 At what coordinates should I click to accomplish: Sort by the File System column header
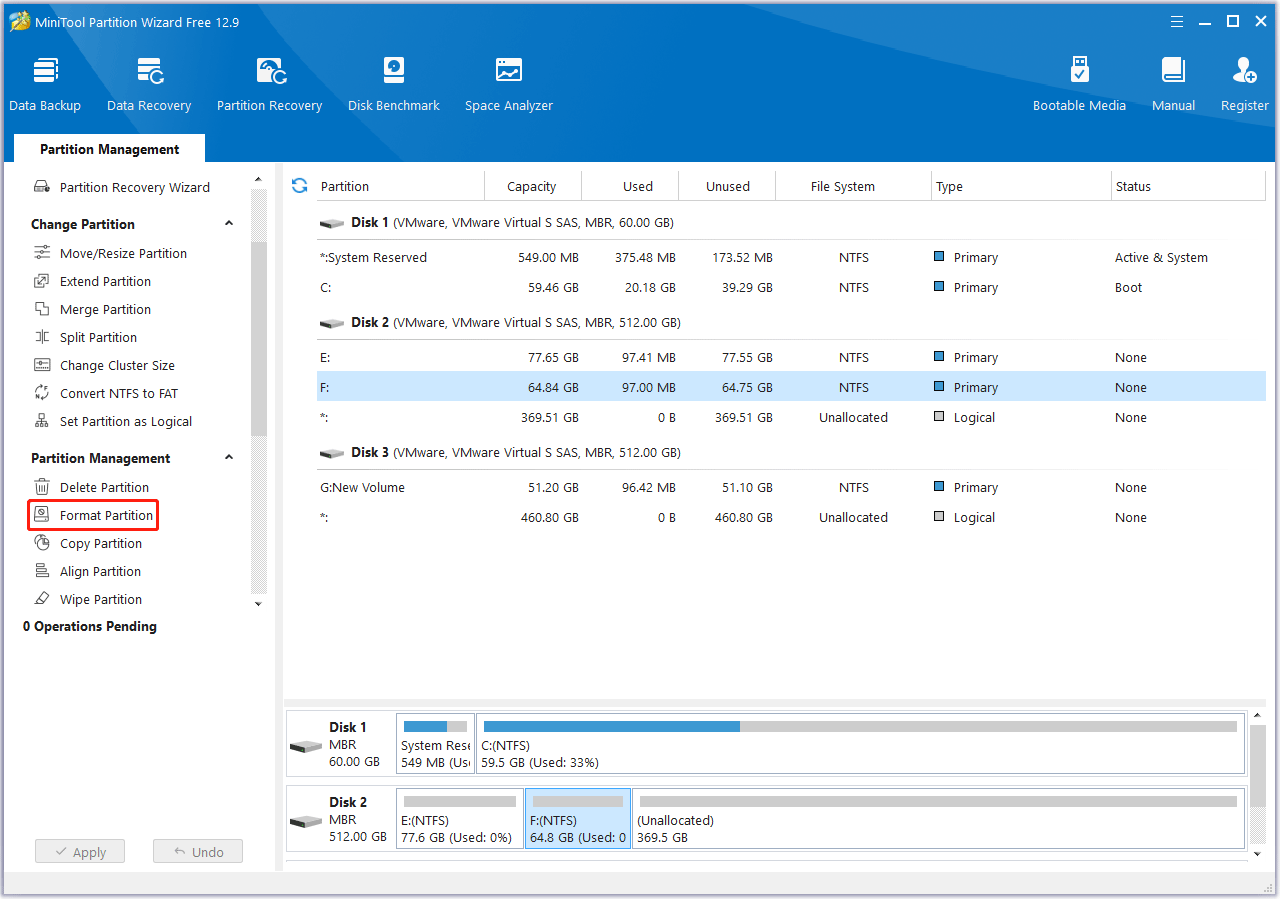click(x=854, y=186)
